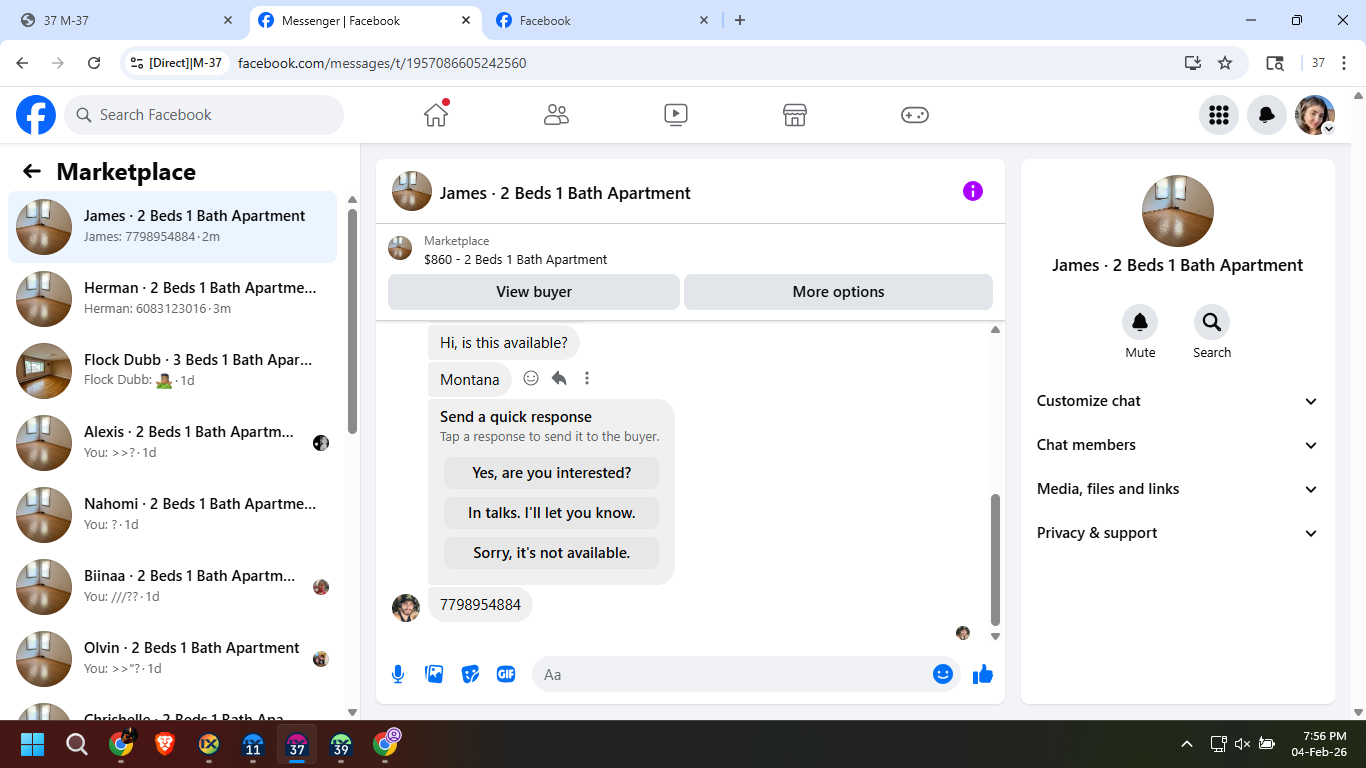The image size is (1366, 768).
Task: Send a voice clip with microphone icon
Action: (x=398, y=674)
